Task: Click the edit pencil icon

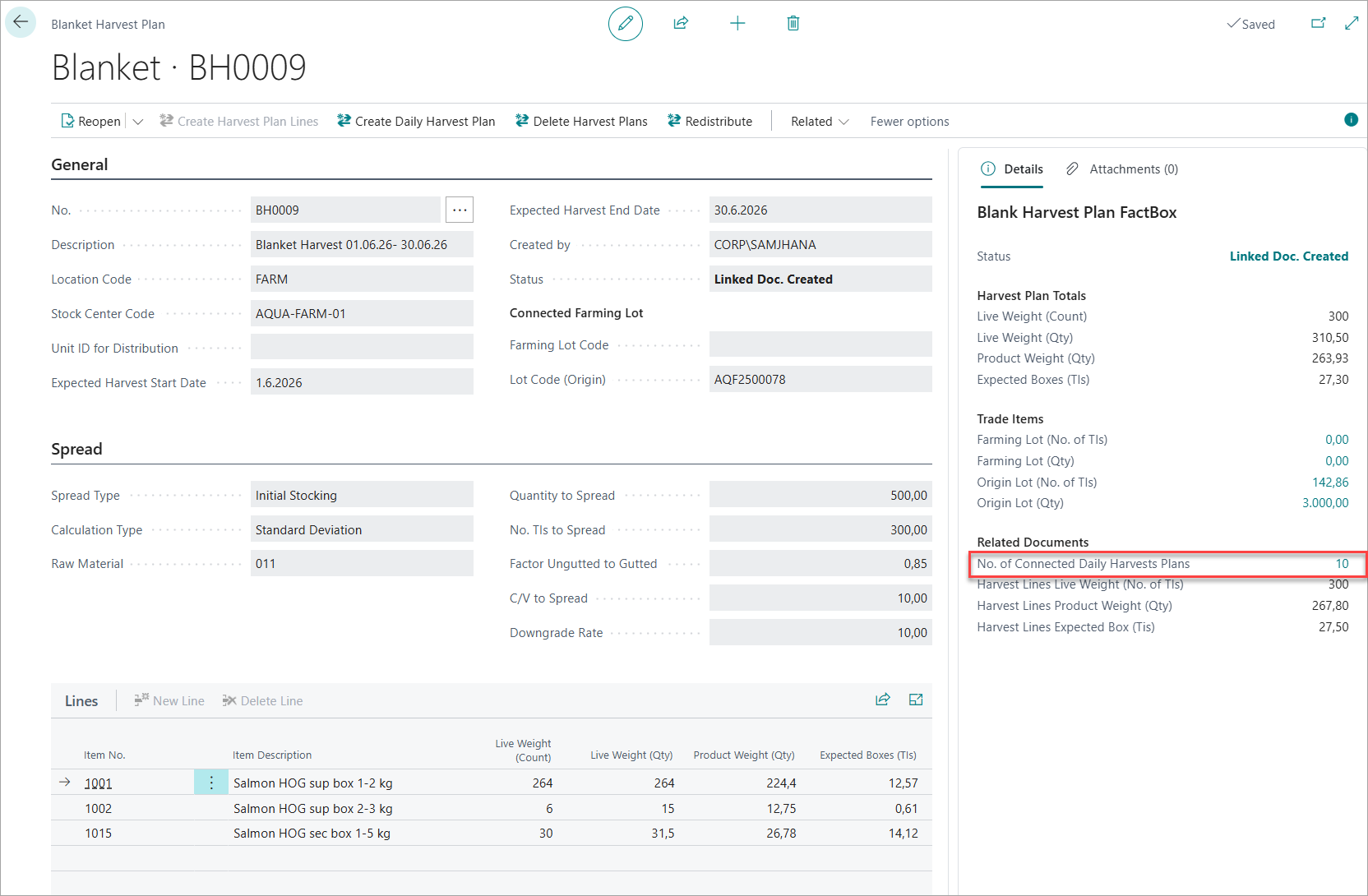Action: click(x=626, y=23)
